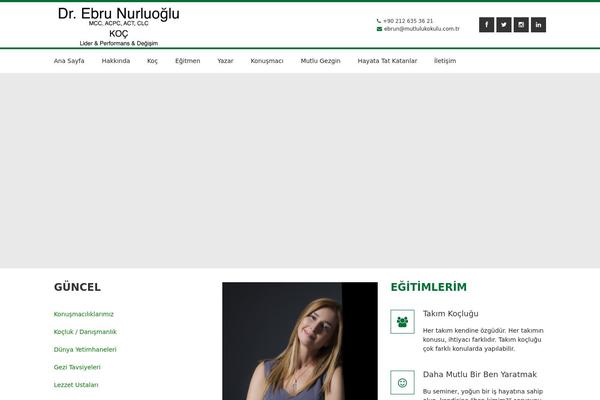Go to the İletişim menu item
This screenshot has width=600, height=400.
coord(445,61)
